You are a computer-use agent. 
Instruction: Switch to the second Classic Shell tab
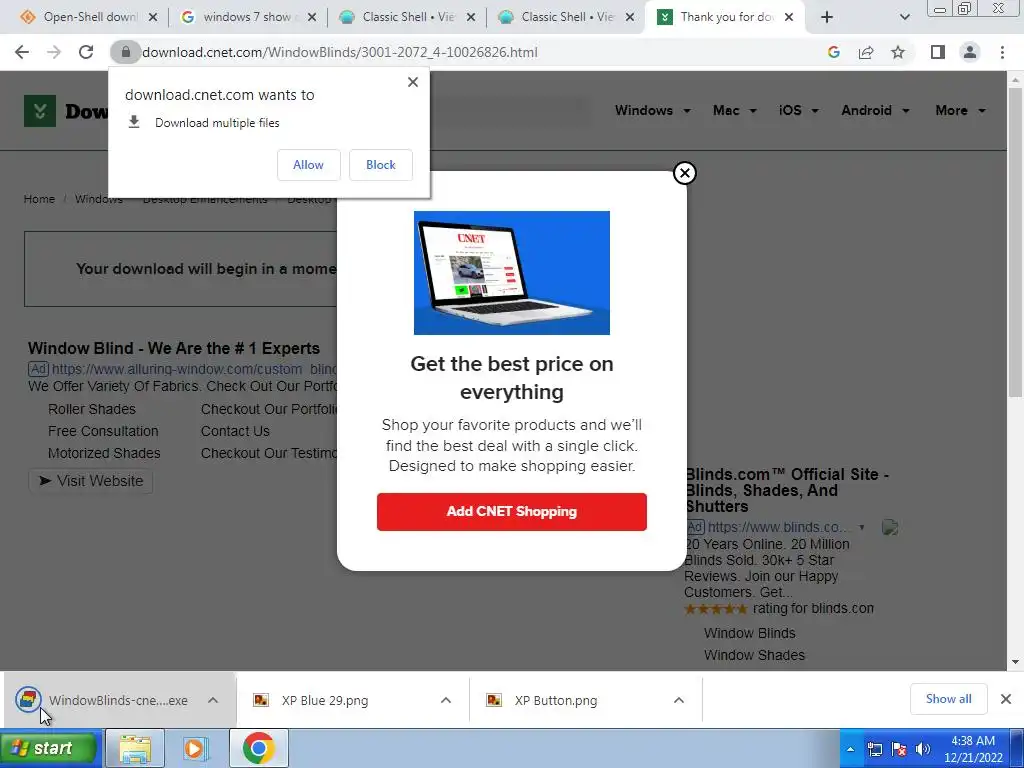point(564,18)
